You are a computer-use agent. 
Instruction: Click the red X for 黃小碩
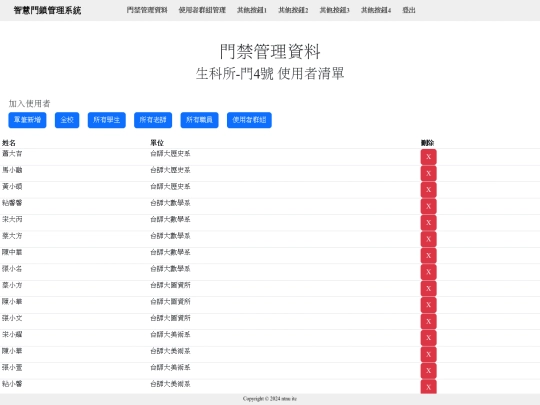(x=428, y=190)
